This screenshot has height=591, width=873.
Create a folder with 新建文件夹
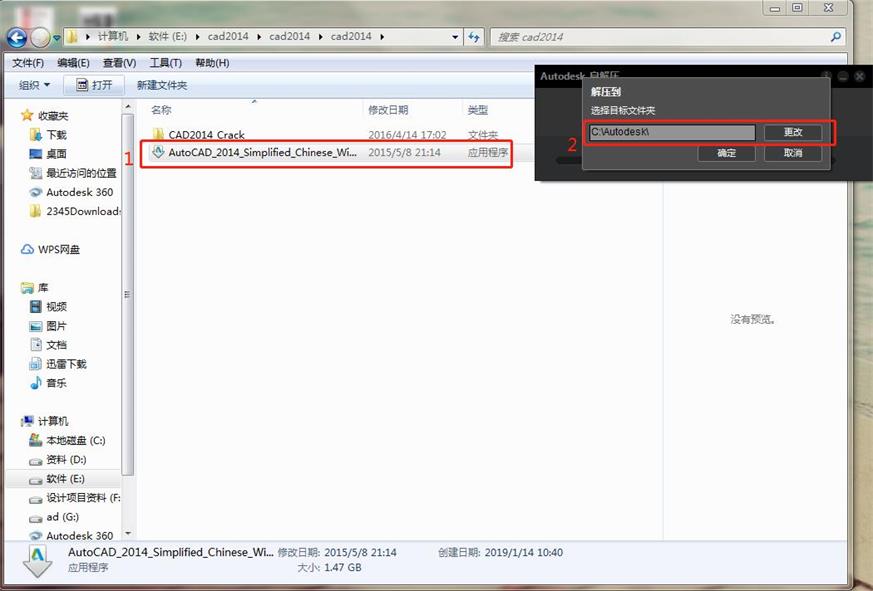pos(161,85)
